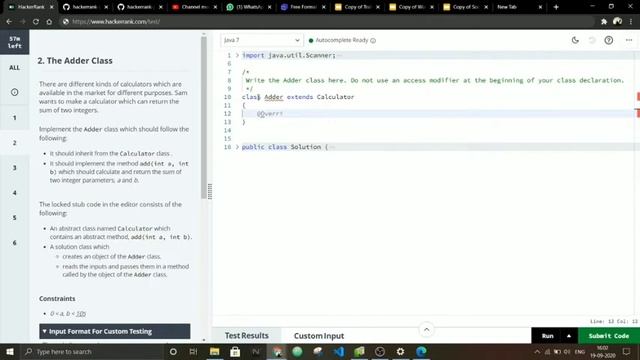The height and width of the screenshot is (360, 640).
Task: Close the HackerRank browser tab
Action: click(51, 7)
